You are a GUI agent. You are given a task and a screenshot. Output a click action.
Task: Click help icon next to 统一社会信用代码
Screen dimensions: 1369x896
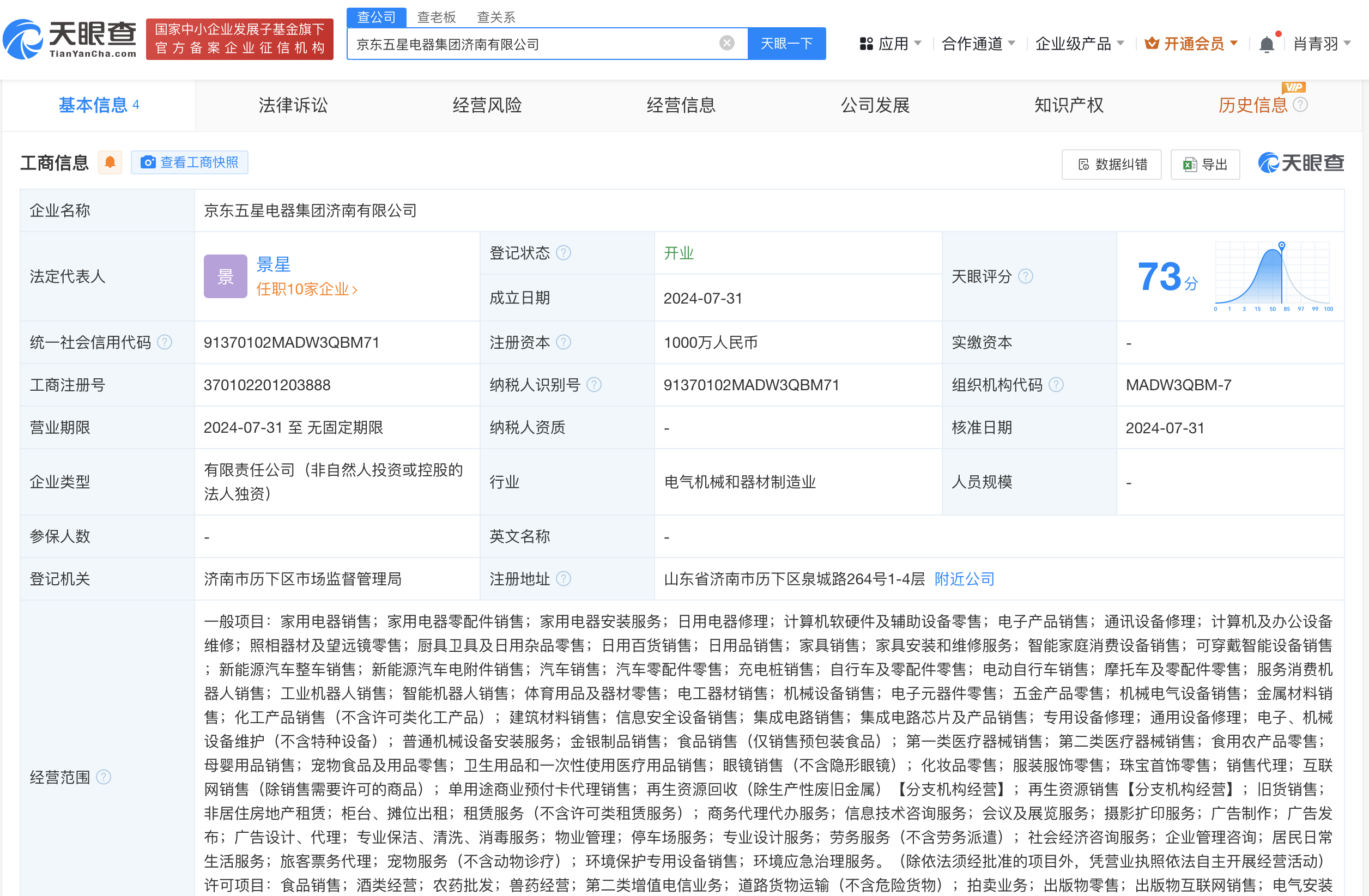tap(165, 343)
